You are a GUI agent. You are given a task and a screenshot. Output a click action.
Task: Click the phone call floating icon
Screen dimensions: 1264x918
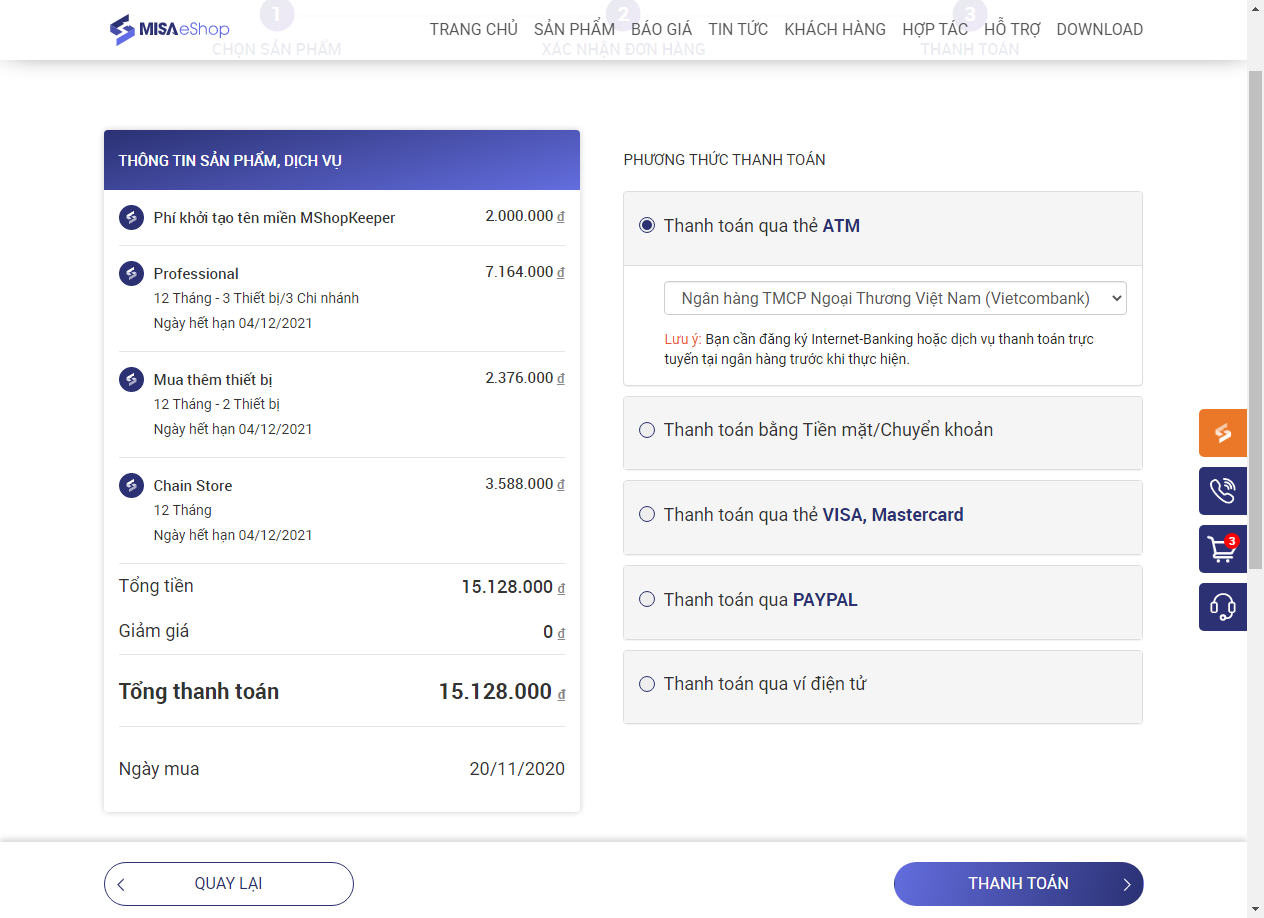pyautogui.click(x=1222, y=491)
